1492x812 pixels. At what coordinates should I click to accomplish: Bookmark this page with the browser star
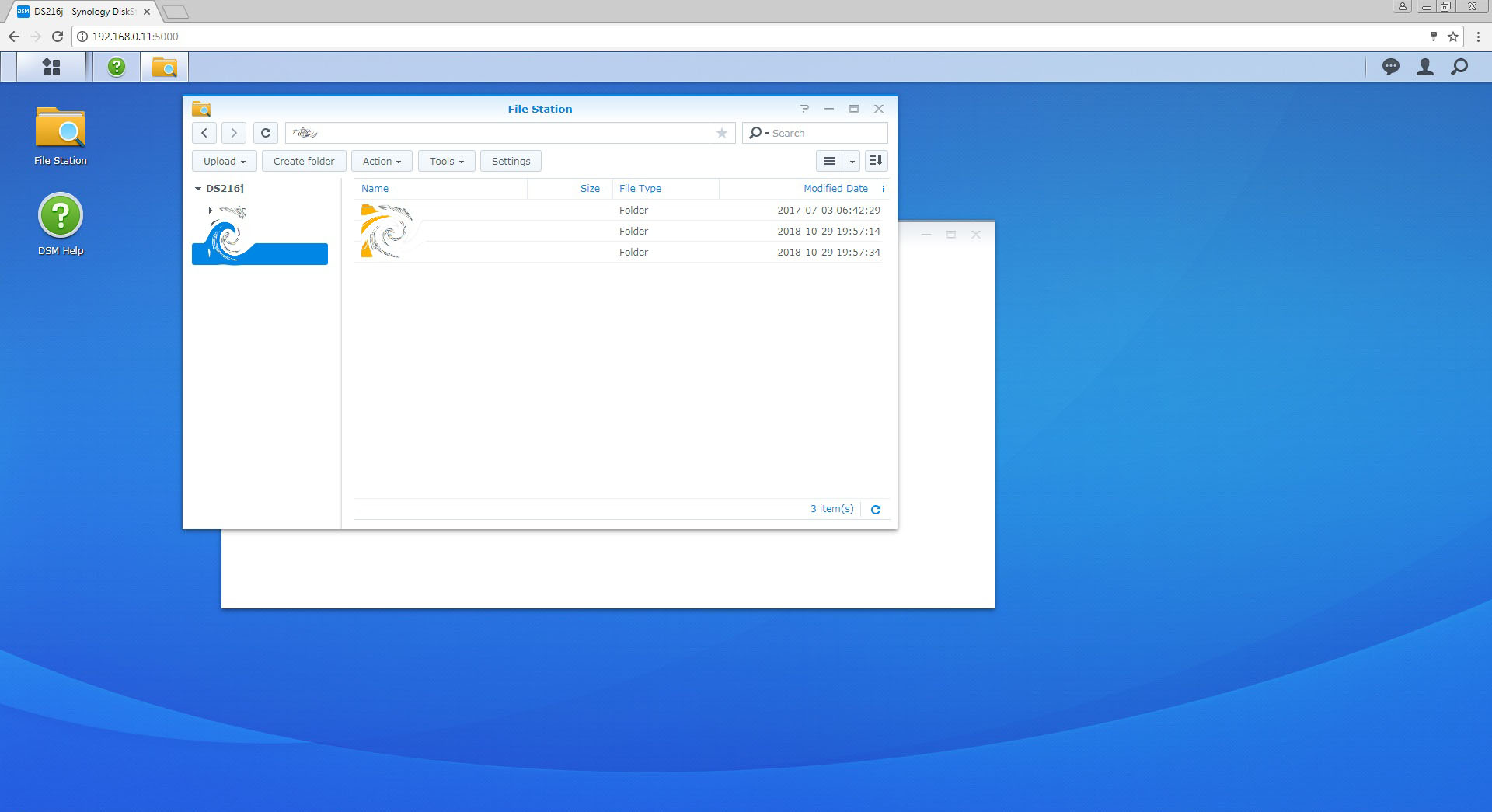click(1453, 37)
